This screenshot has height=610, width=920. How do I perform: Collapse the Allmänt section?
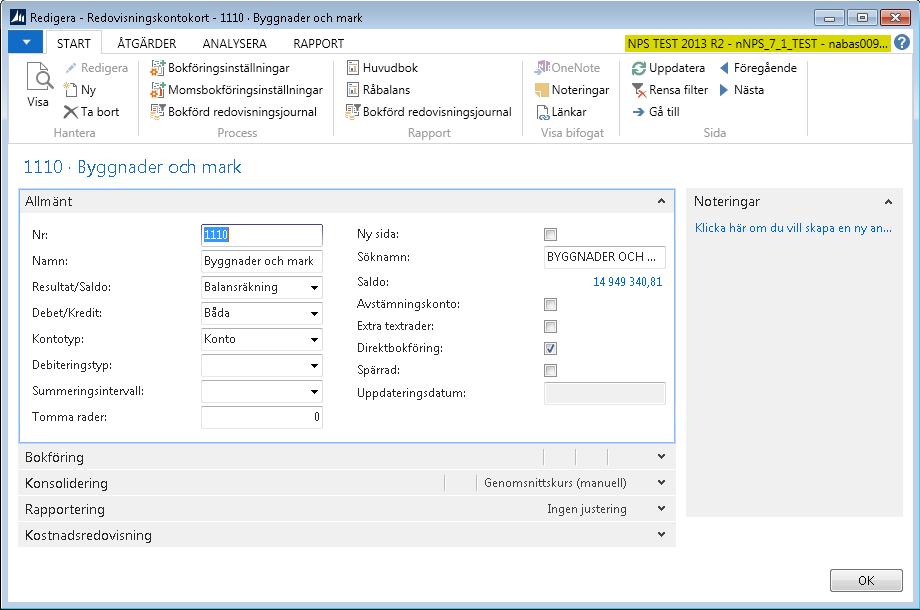point(661,201)
